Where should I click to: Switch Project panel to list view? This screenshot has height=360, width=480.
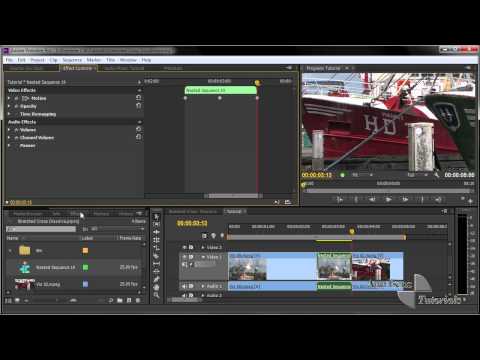pyautogui.click(x=9, y=300)
